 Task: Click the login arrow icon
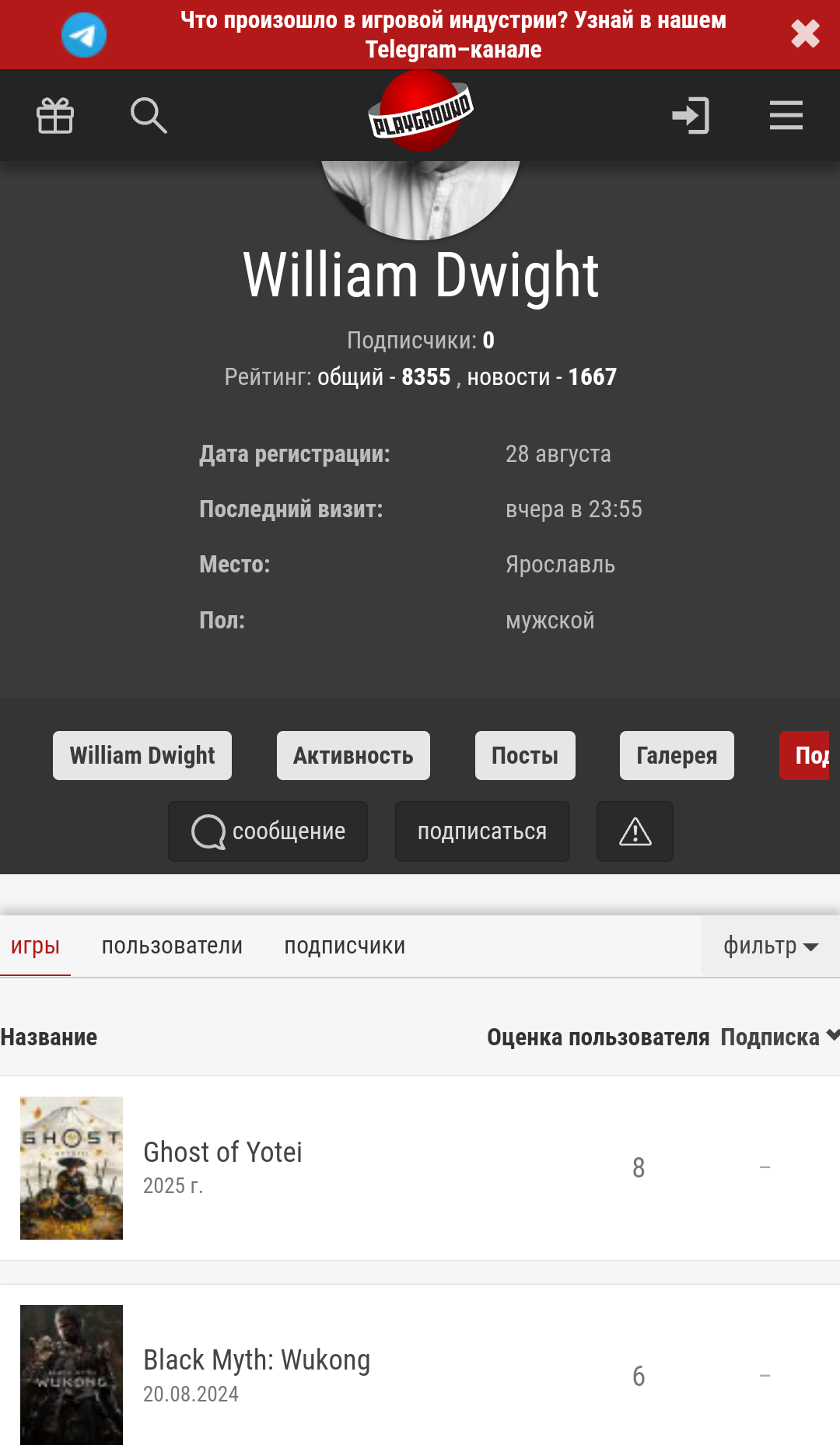pos(691,116)
